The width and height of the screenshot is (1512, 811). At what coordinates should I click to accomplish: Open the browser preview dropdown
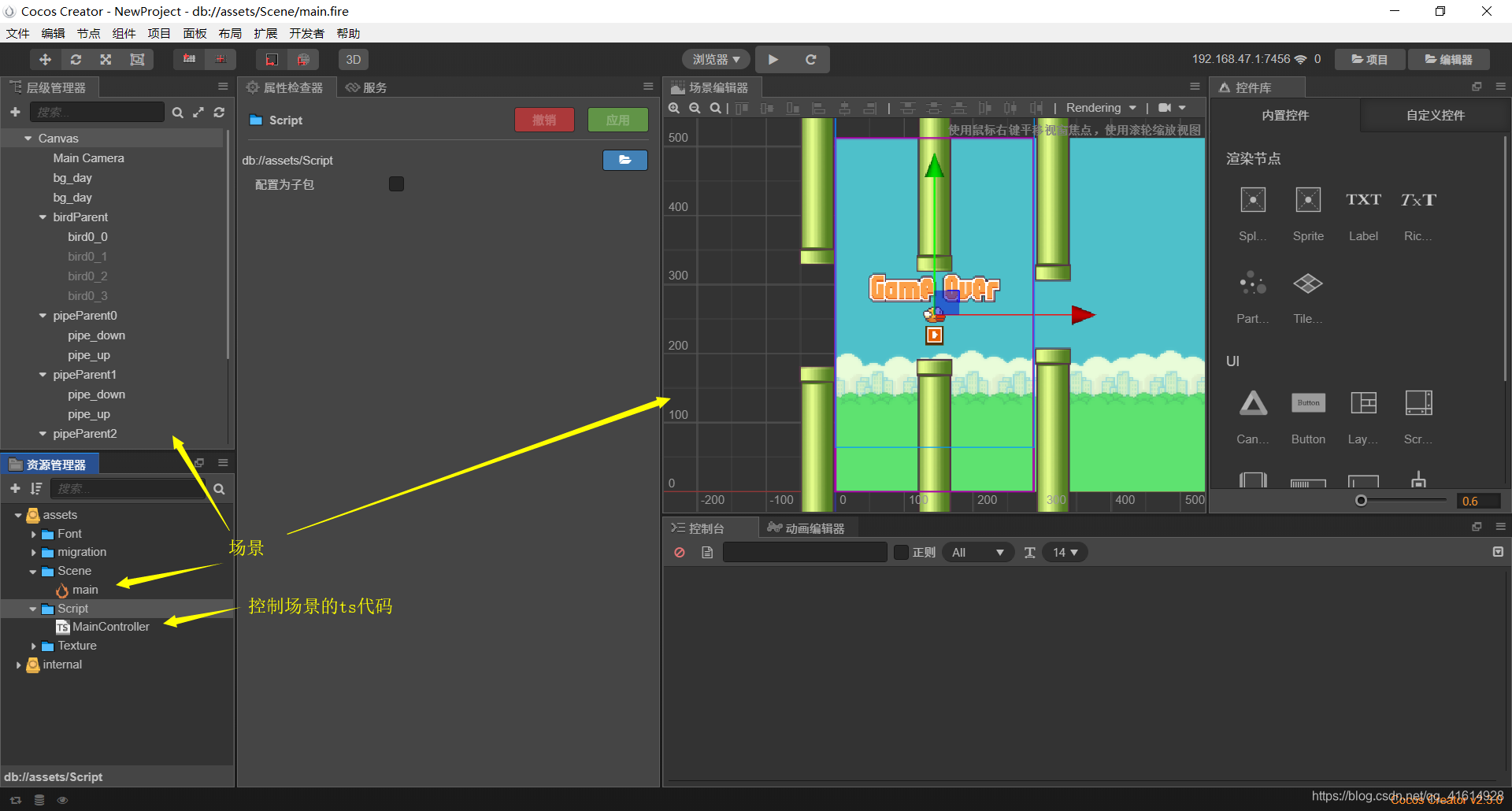pos(716,60)
